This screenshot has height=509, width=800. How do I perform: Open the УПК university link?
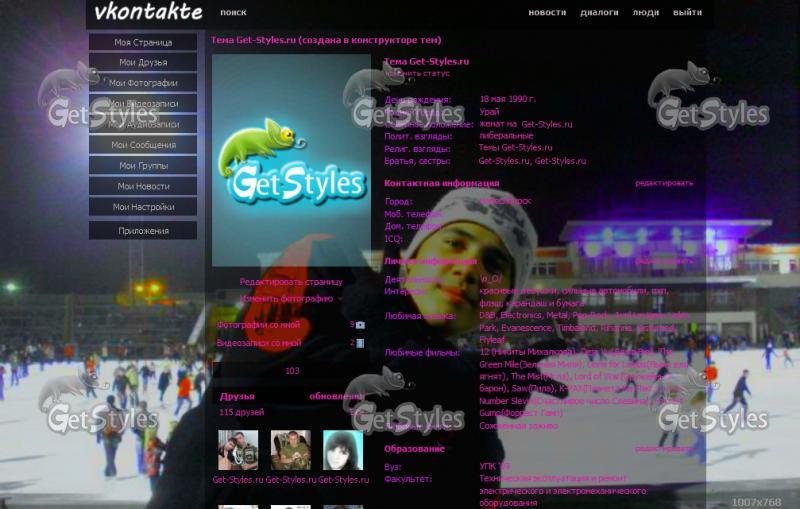494,466
